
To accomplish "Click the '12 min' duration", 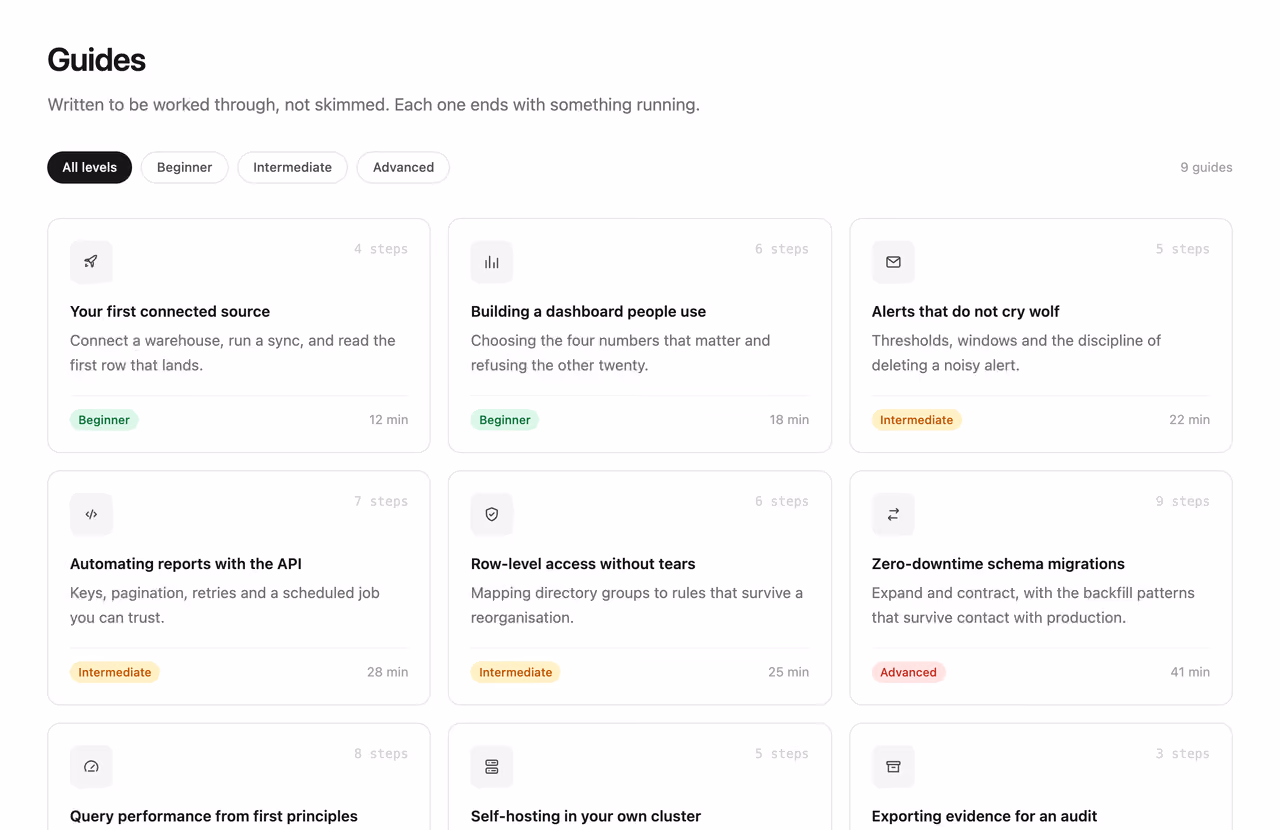I will [389, 420].
